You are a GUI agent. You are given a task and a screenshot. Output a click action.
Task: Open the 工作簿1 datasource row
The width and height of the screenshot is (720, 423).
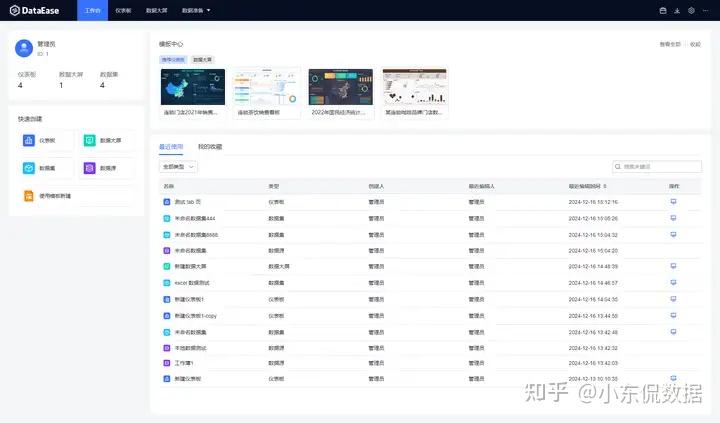(184, 363)
